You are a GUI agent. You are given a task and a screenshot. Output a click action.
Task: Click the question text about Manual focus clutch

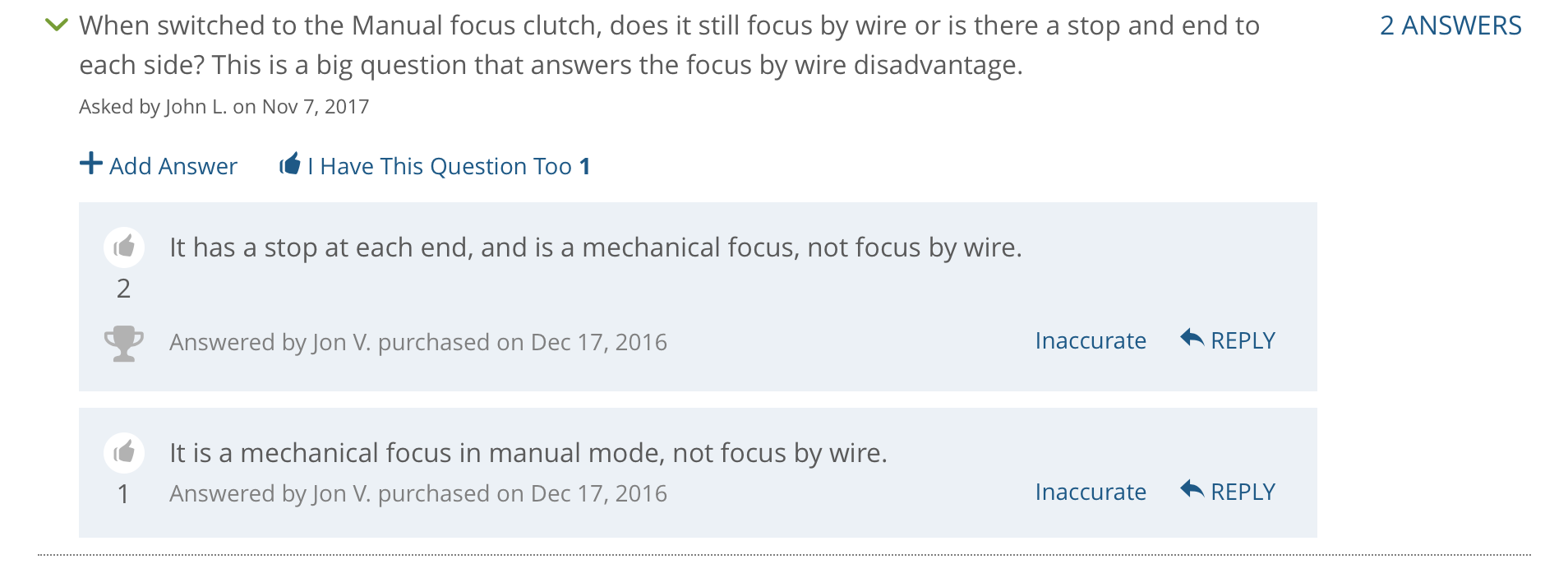669,45
